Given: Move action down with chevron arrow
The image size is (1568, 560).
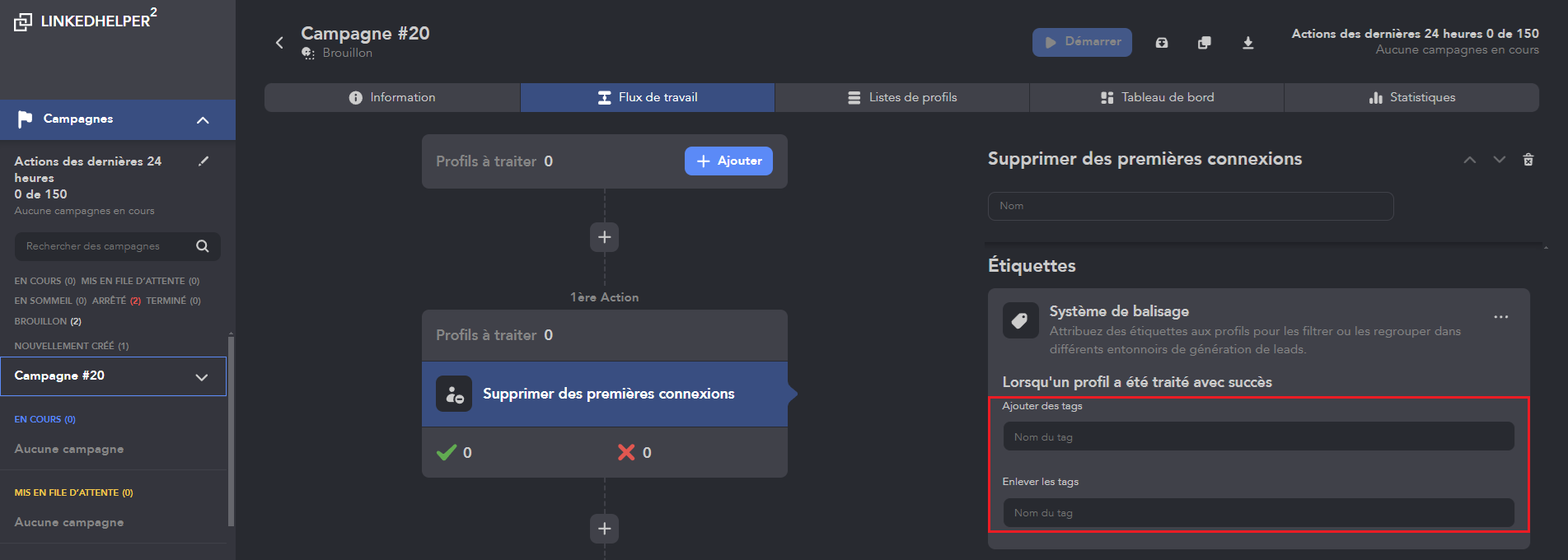Looking at the screenshot, I should click(x=1500, y=160).
